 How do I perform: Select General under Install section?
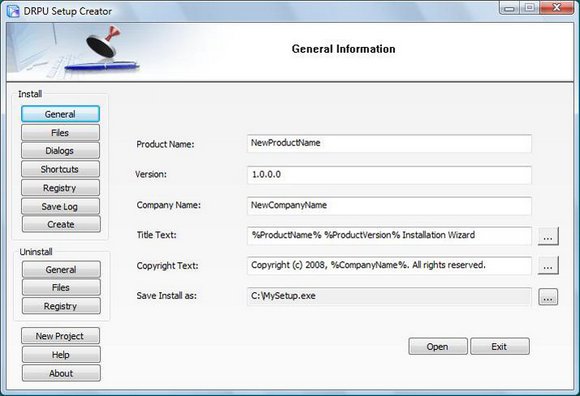pyautogui.click(x=60, y=114)
